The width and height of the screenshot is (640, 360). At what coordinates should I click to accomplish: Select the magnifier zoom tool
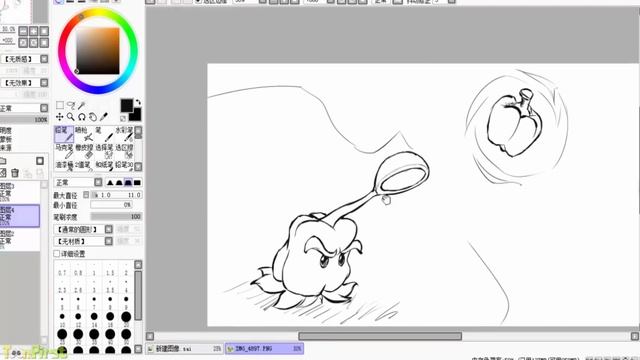pos(71,117)
